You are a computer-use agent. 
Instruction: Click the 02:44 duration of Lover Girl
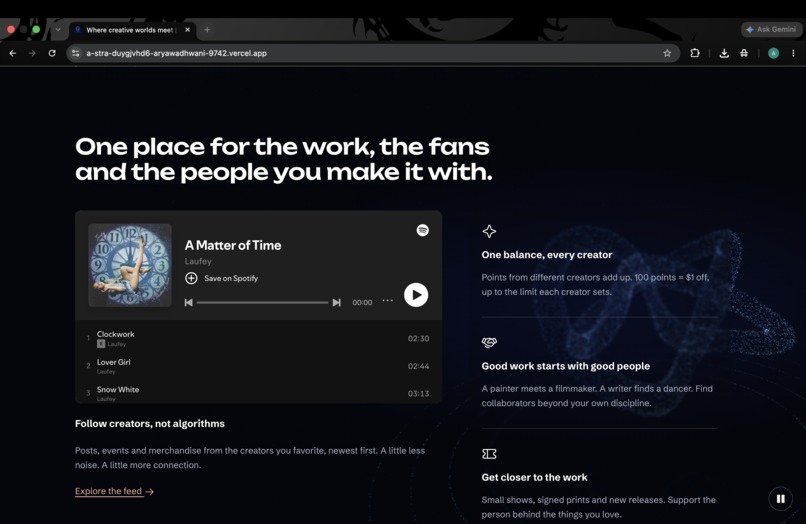click(418, 366)
